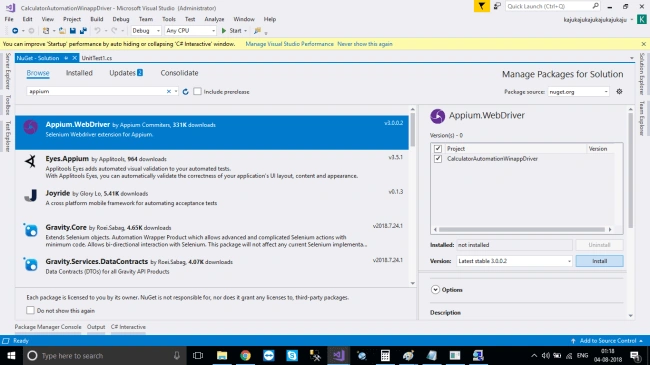650x365 pixels.
Task: Open the File menu
Action: tap(9, 19)
